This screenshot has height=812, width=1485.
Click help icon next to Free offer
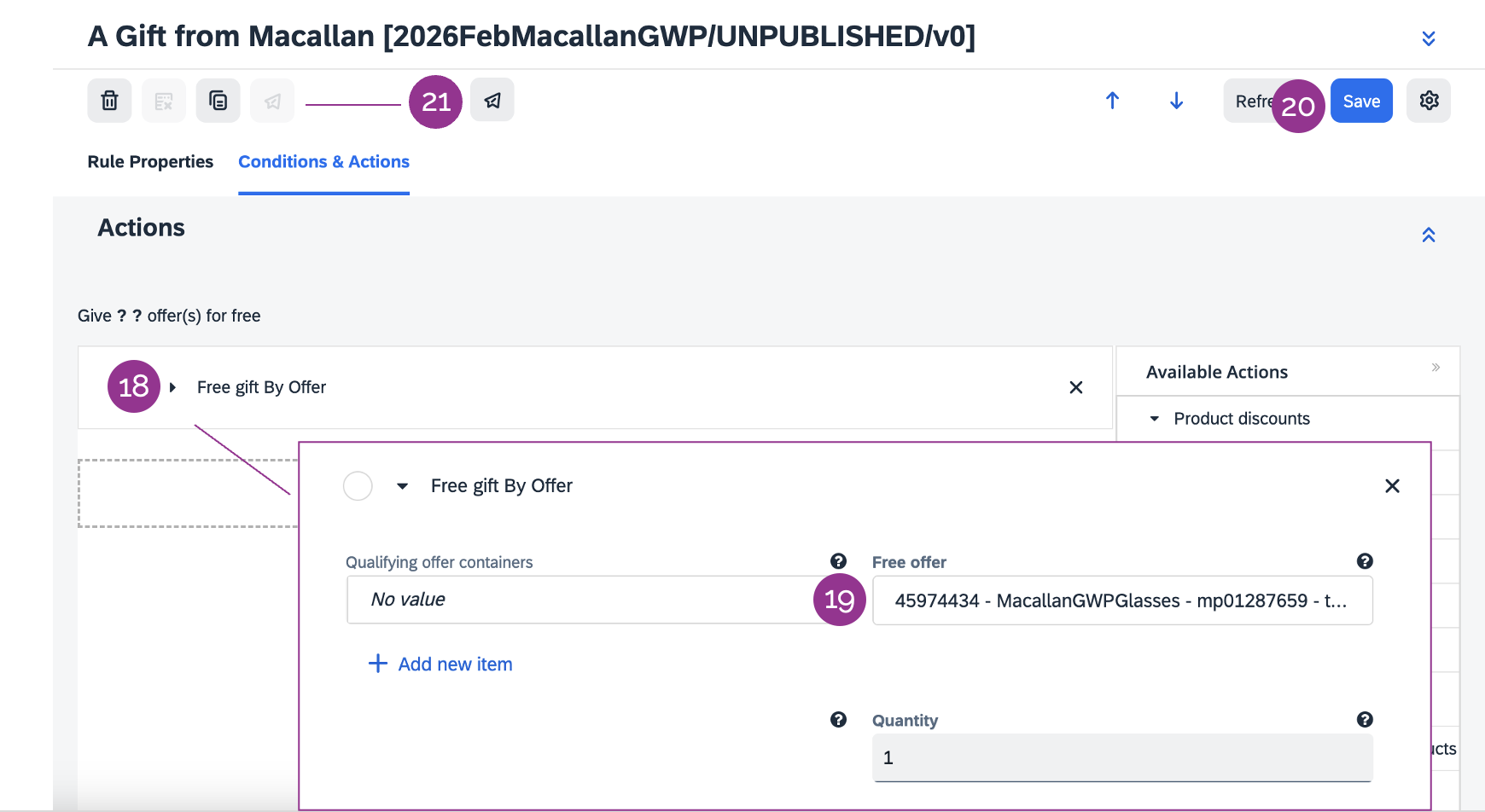tap(1365, 561)
